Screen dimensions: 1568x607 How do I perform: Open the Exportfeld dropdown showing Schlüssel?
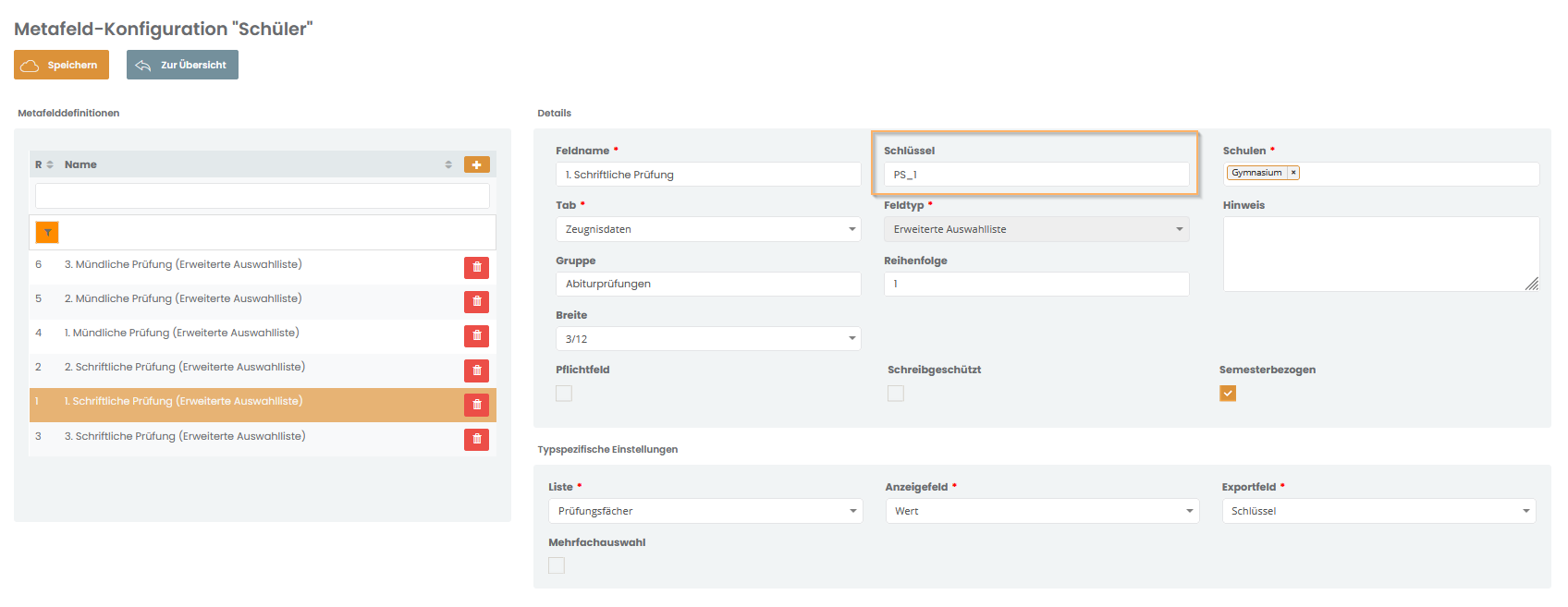(x=1378, y=511)
